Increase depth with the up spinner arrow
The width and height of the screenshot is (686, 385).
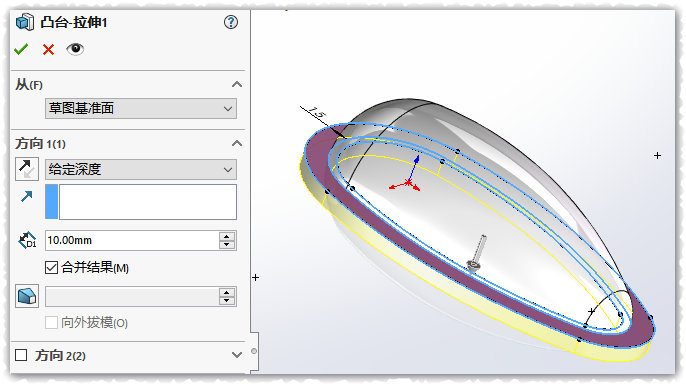[x=227, y=236]
